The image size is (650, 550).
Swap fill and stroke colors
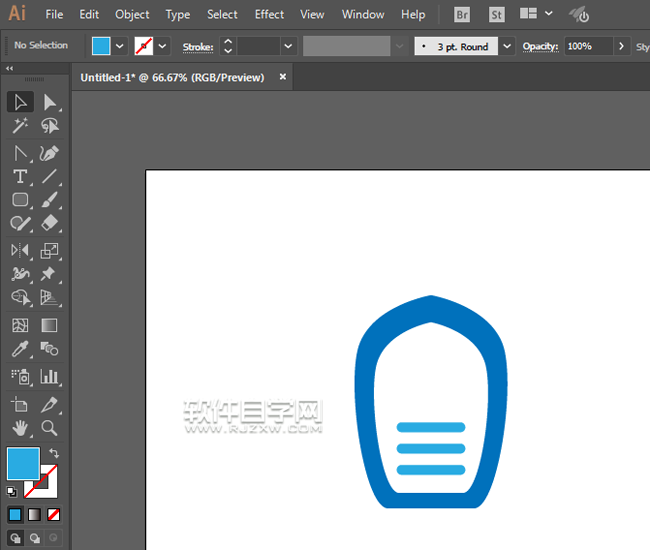[54, 454]
